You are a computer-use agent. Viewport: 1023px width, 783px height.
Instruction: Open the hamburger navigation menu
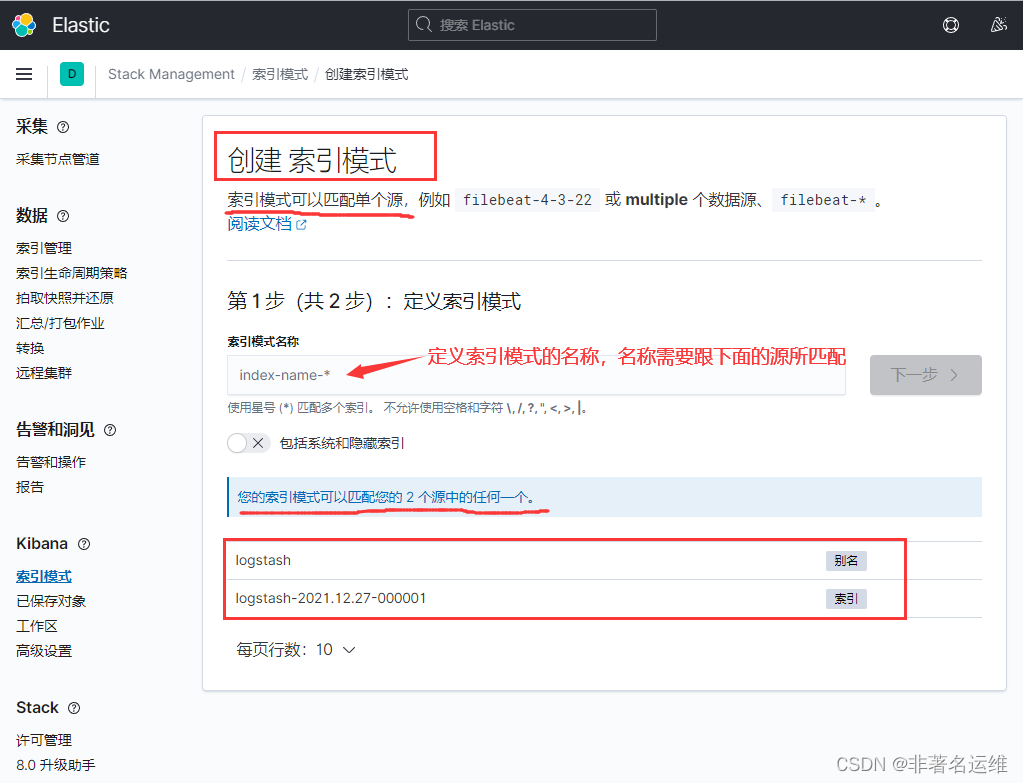[24, 74]
